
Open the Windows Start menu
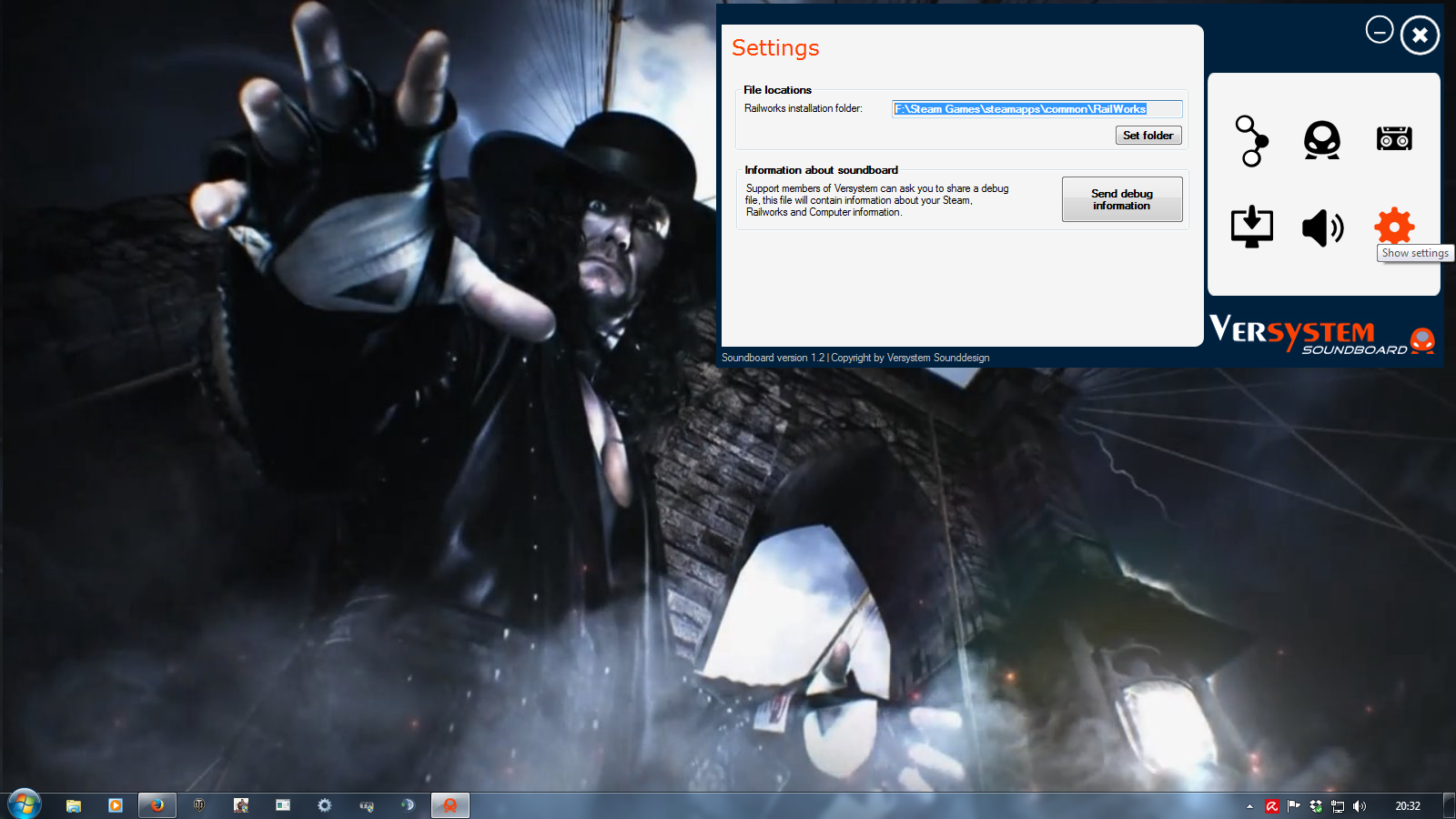coord(24,804)
